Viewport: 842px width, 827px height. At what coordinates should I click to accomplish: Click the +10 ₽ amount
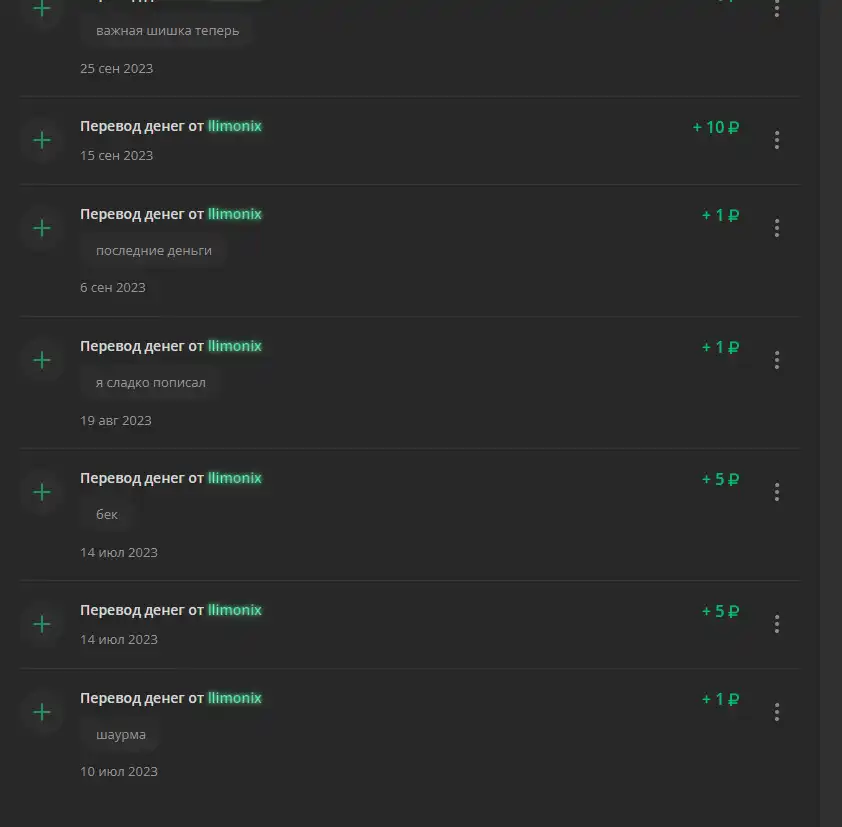(x=716, y=127)
